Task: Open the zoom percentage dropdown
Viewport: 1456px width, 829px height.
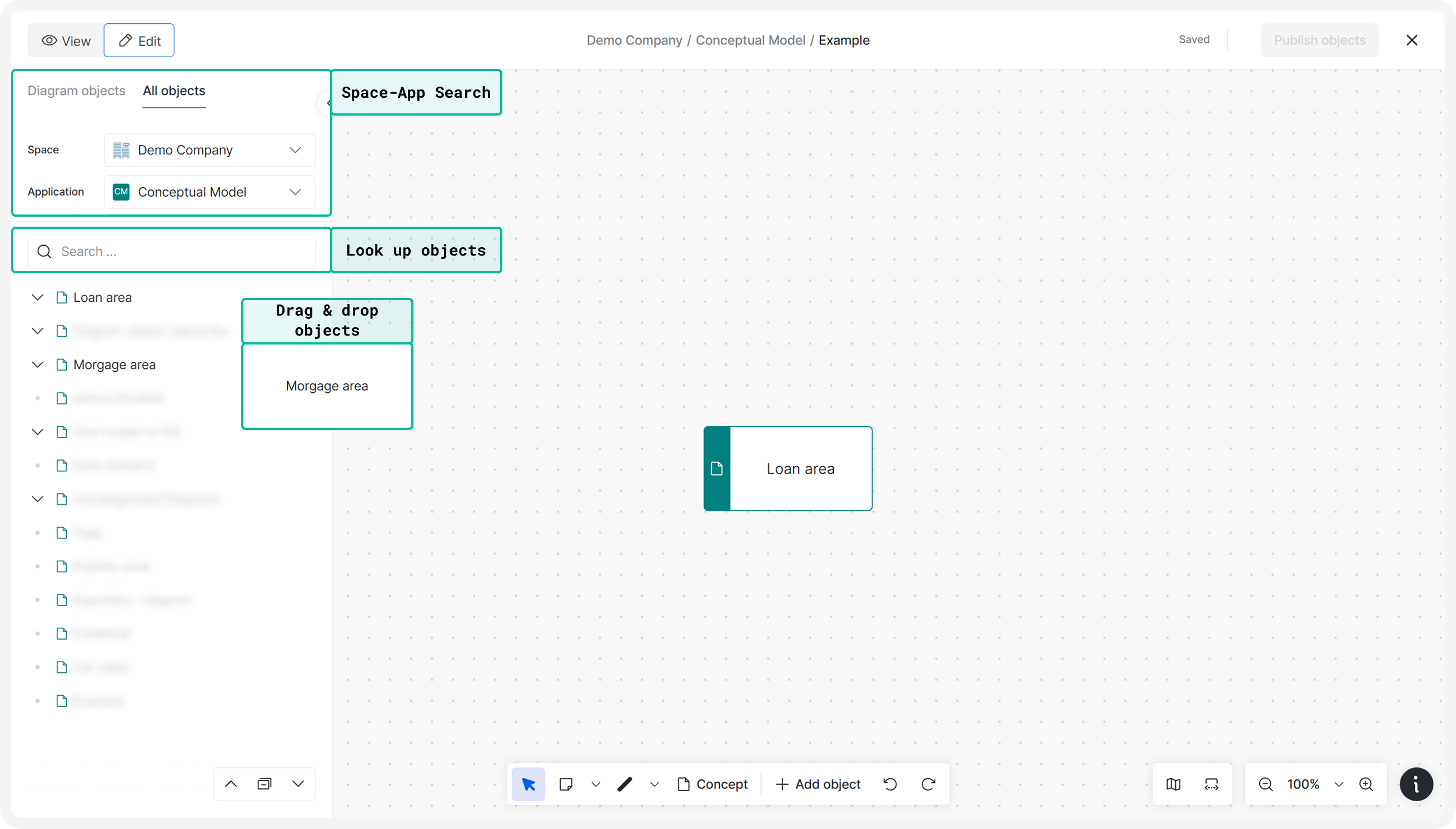Action: [1339, 784]
